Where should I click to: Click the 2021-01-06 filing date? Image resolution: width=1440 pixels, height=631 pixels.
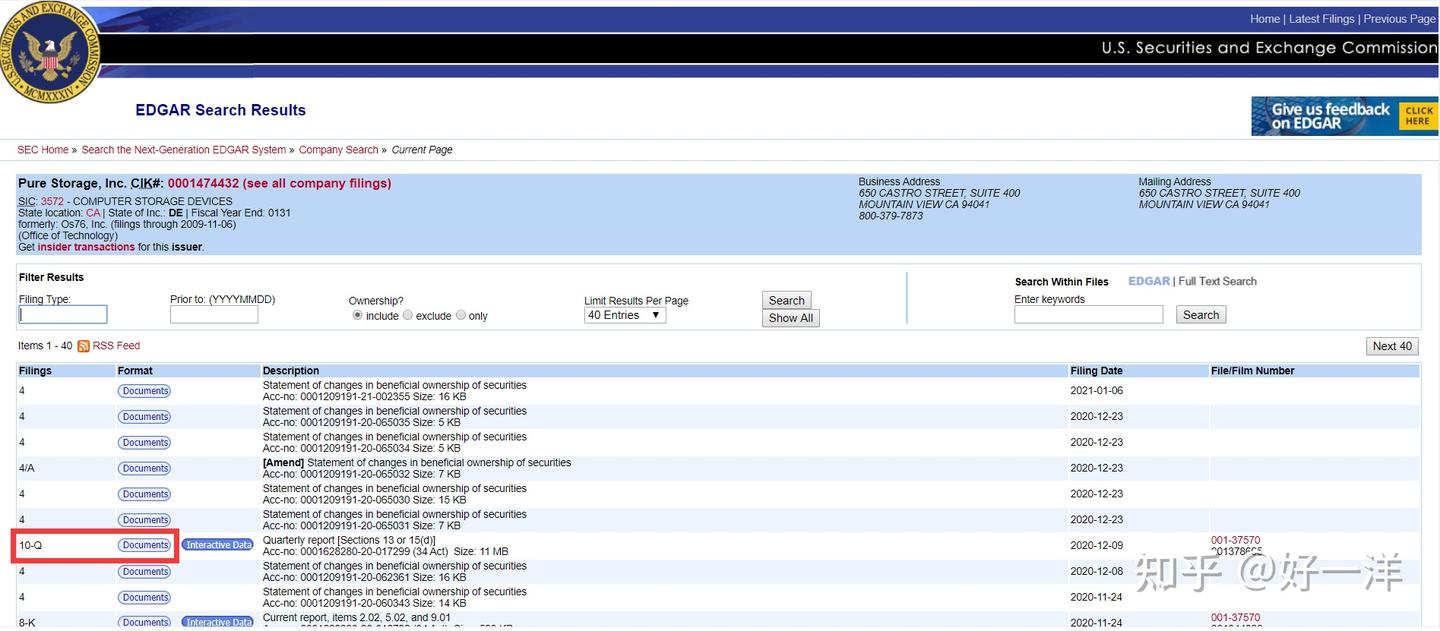[1096, 391]
